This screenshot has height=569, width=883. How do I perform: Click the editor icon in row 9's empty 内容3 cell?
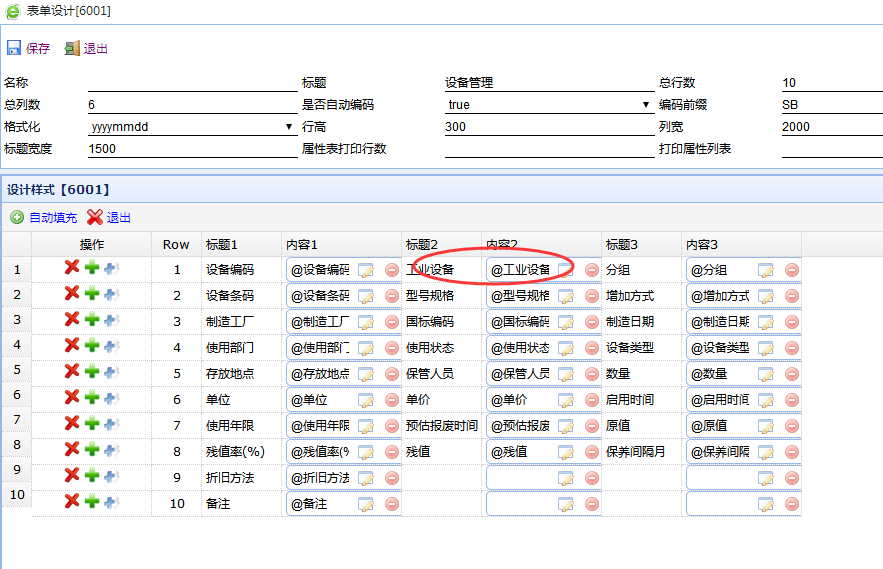point(766,478)
